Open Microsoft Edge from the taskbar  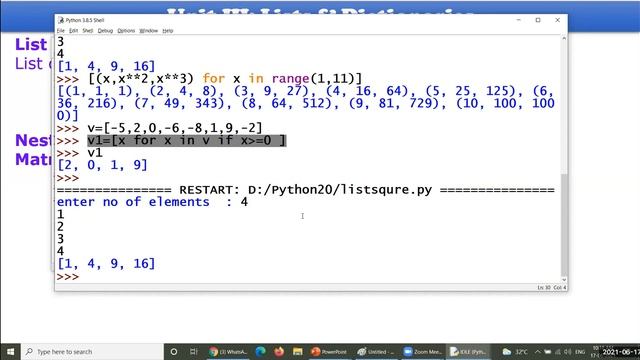tap(260, 351)
